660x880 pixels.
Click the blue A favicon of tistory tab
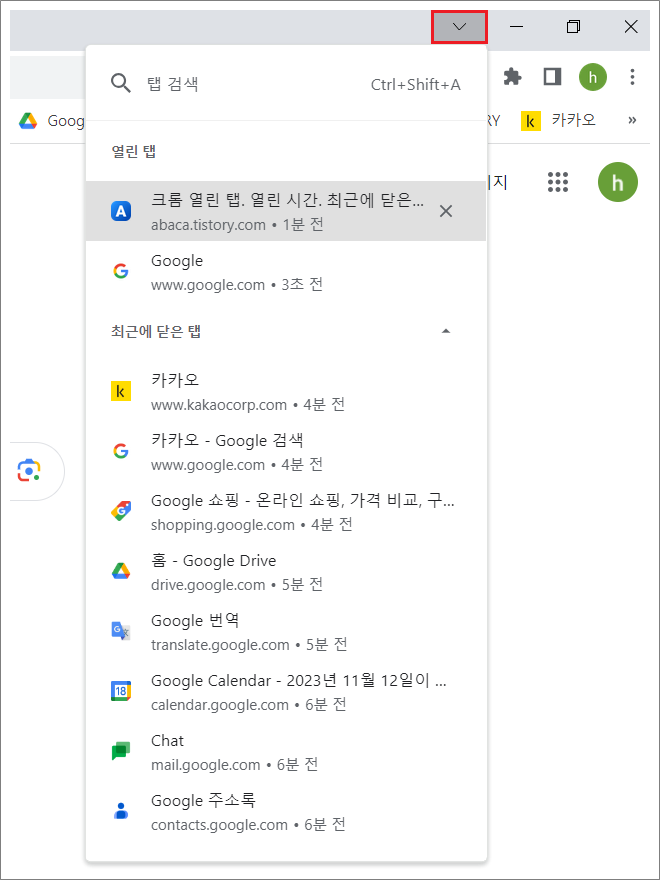tap(121, 211)
